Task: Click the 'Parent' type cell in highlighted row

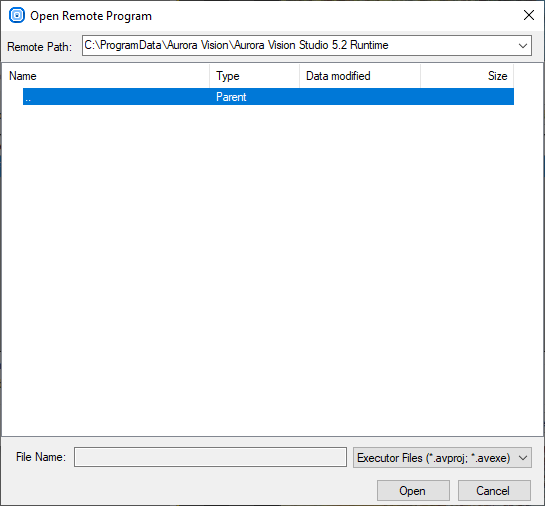Action: point(231,97)
